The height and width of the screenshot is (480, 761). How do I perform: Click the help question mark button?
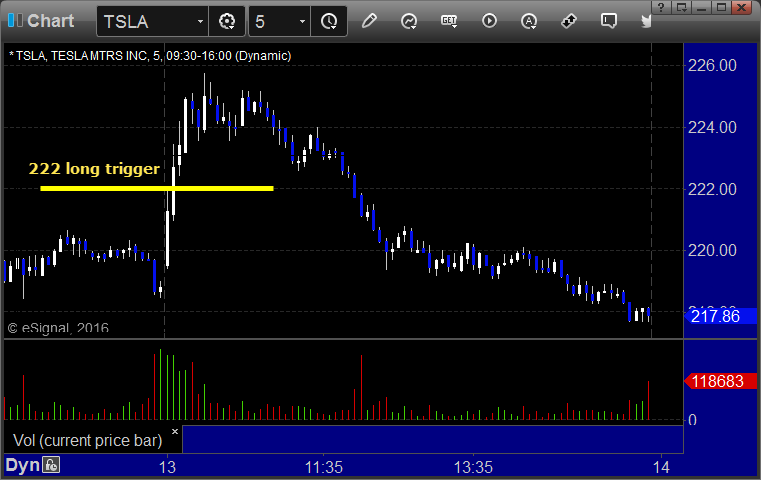(661, 7)
